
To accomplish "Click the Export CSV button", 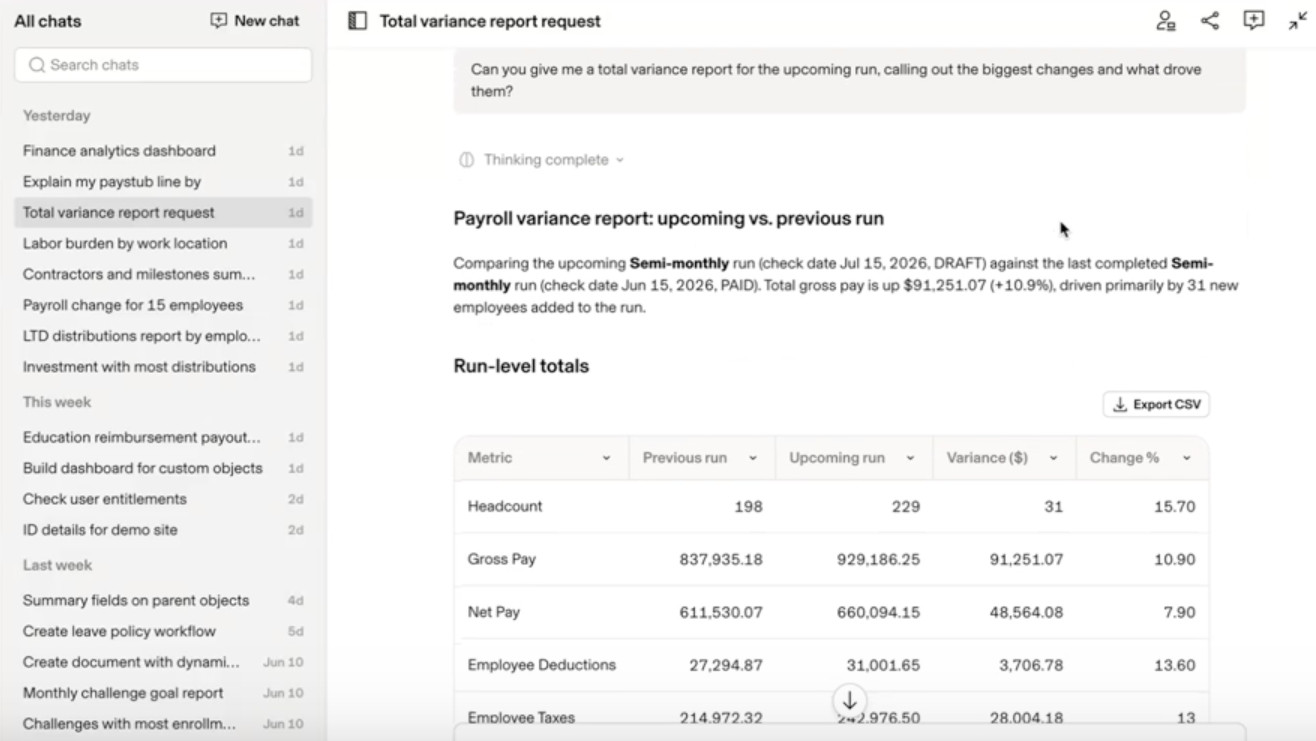I will pos(1156,405).
